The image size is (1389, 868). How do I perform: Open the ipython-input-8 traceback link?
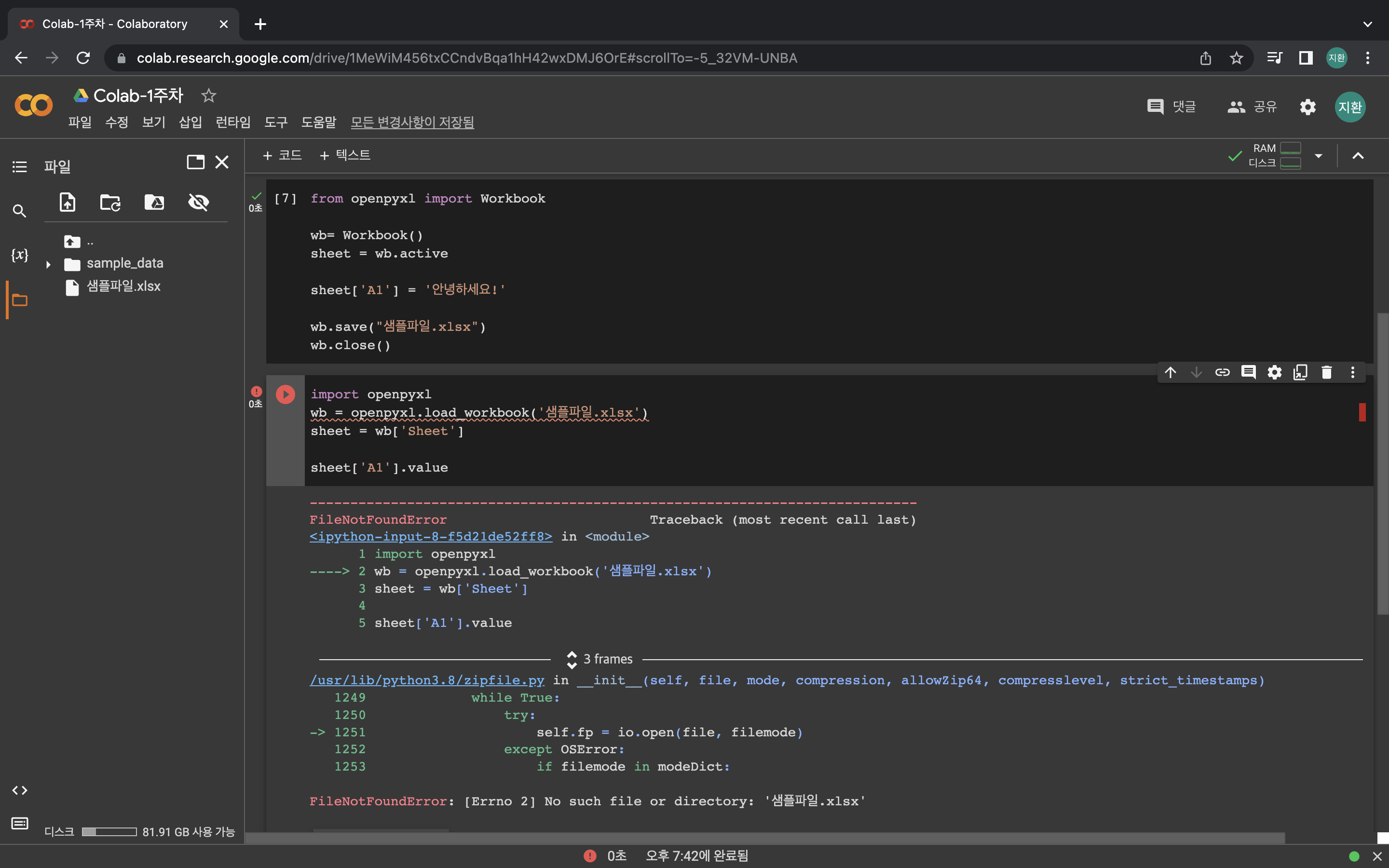pos(431,537)
